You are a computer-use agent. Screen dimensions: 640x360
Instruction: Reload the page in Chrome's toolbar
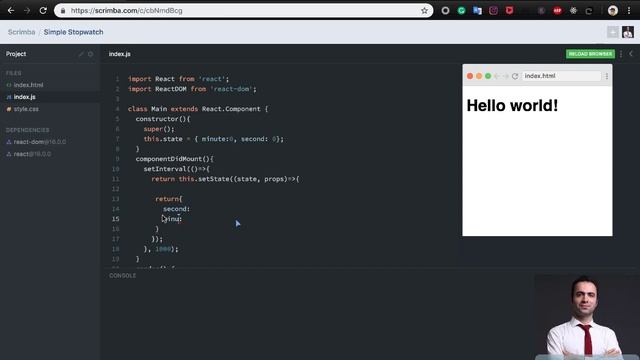pyautogui.click(x=43, y=11)
